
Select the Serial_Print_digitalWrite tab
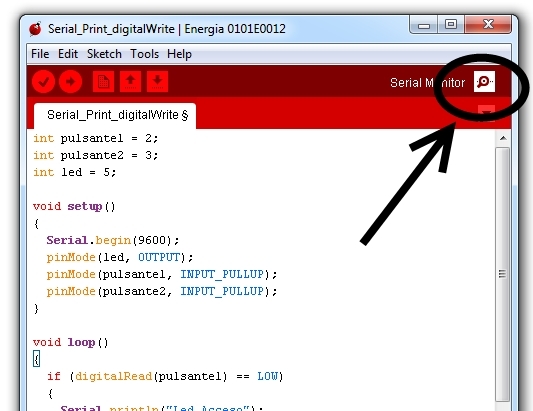tap(115, 115)
